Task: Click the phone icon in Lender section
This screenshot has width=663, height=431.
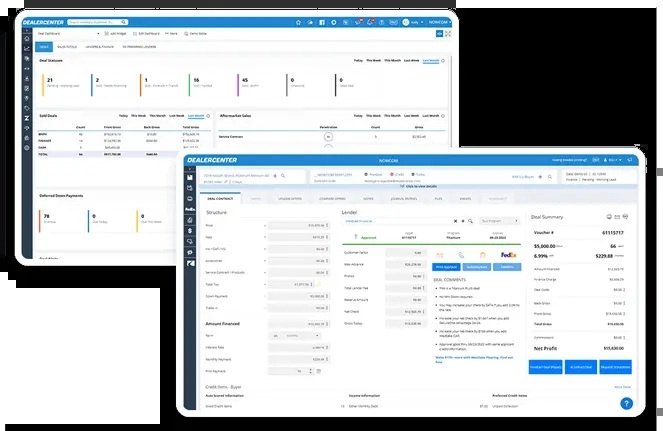Action: (x=461, y=255)
